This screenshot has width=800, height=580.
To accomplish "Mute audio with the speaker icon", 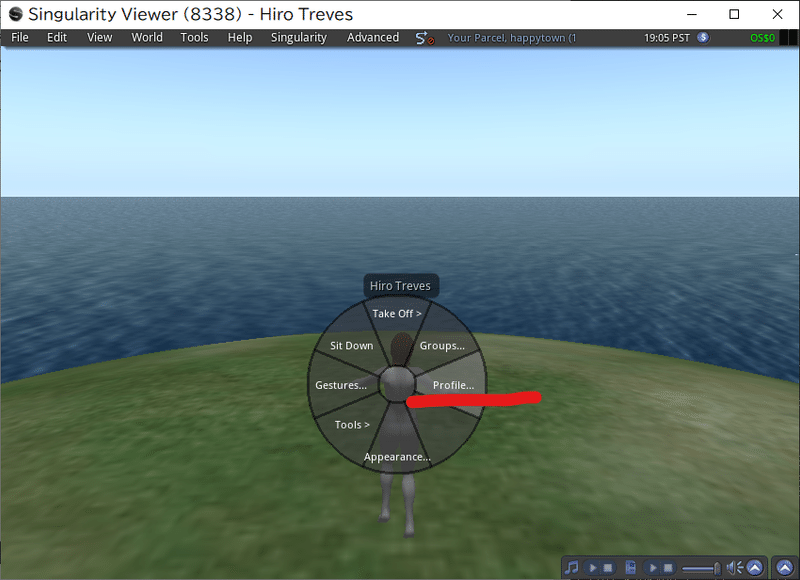I will [734, 567].
